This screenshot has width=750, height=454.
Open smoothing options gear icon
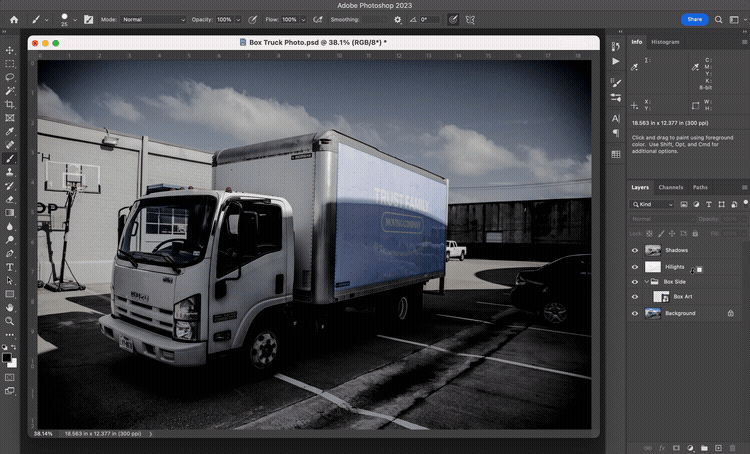coord(397,20)
